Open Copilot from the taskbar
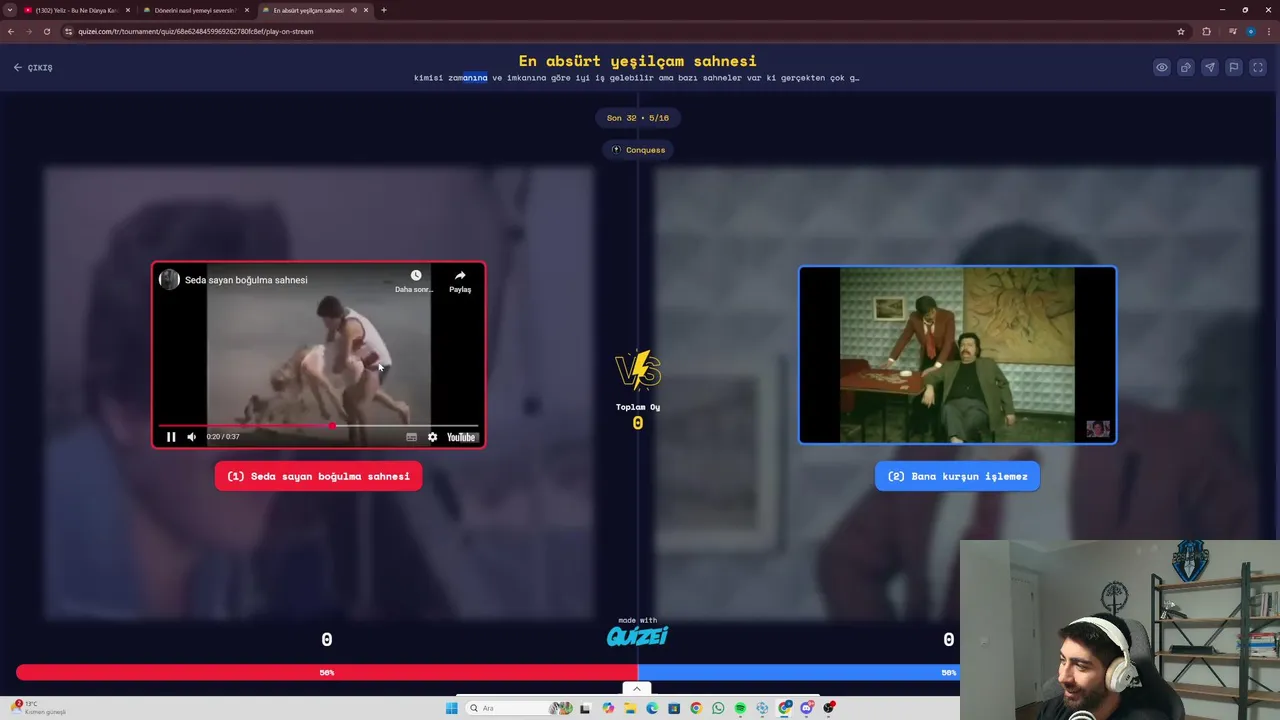1280x720 pixels. click(608, 708)
